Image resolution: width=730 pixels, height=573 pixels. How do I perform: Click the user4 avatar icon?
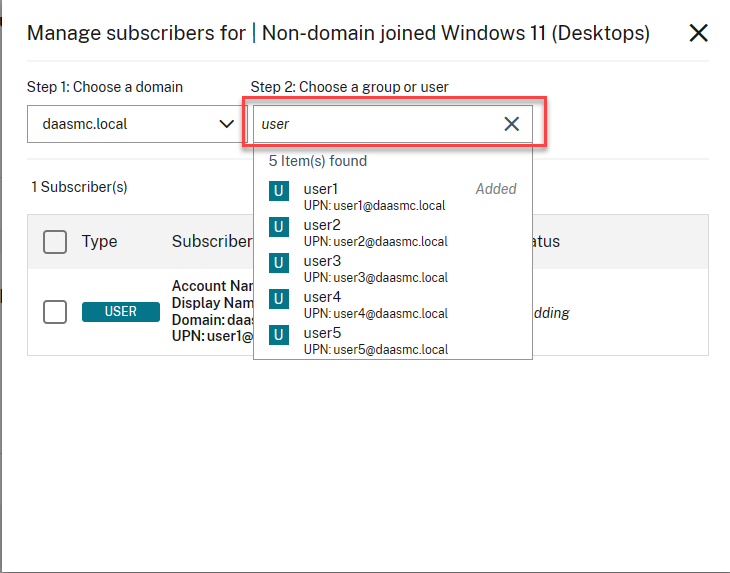[x=279, y=298]
